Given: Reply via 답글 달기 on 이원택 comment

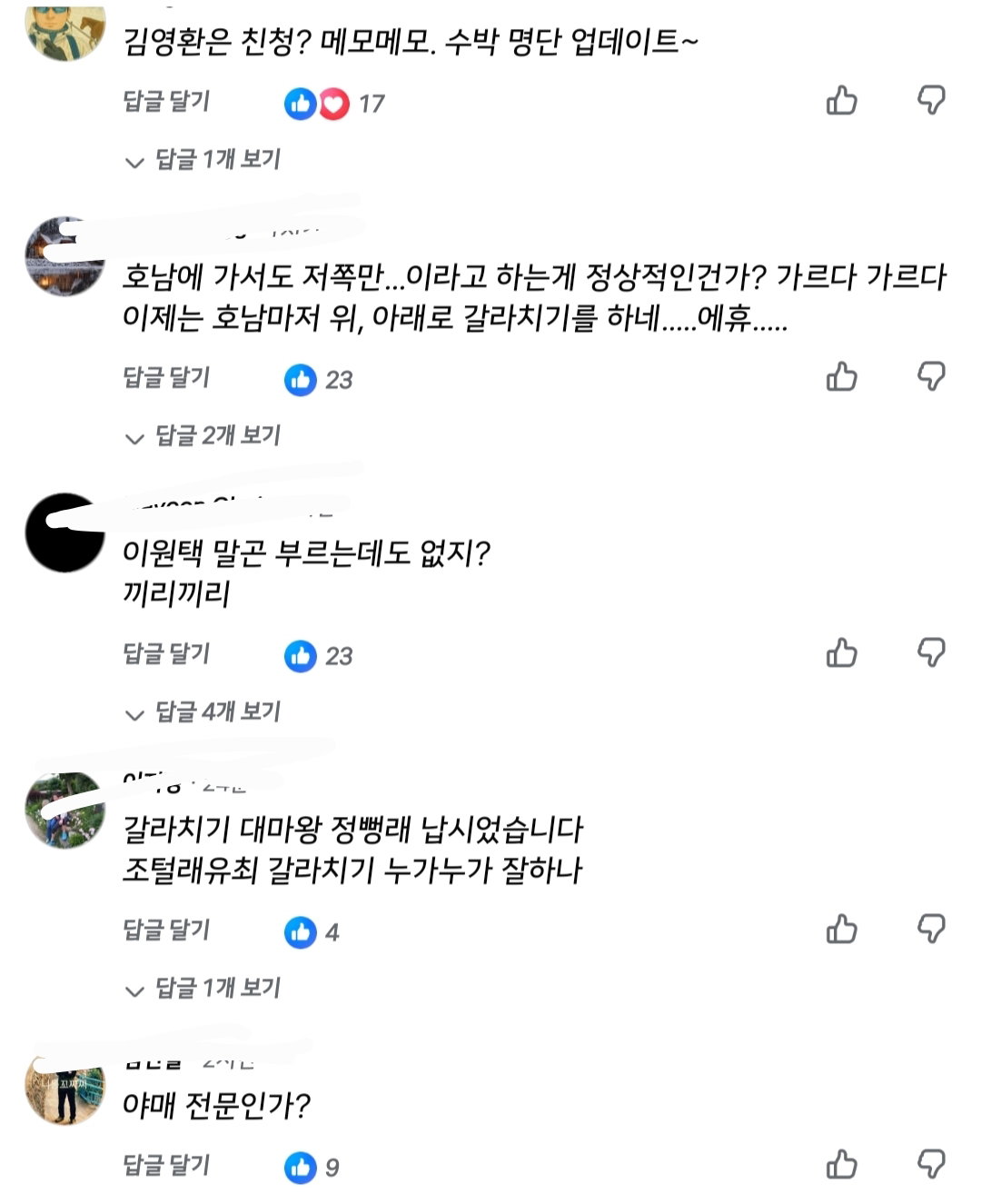Looking at the screenshot, I should pyautogui.click(x=166, y=653).
